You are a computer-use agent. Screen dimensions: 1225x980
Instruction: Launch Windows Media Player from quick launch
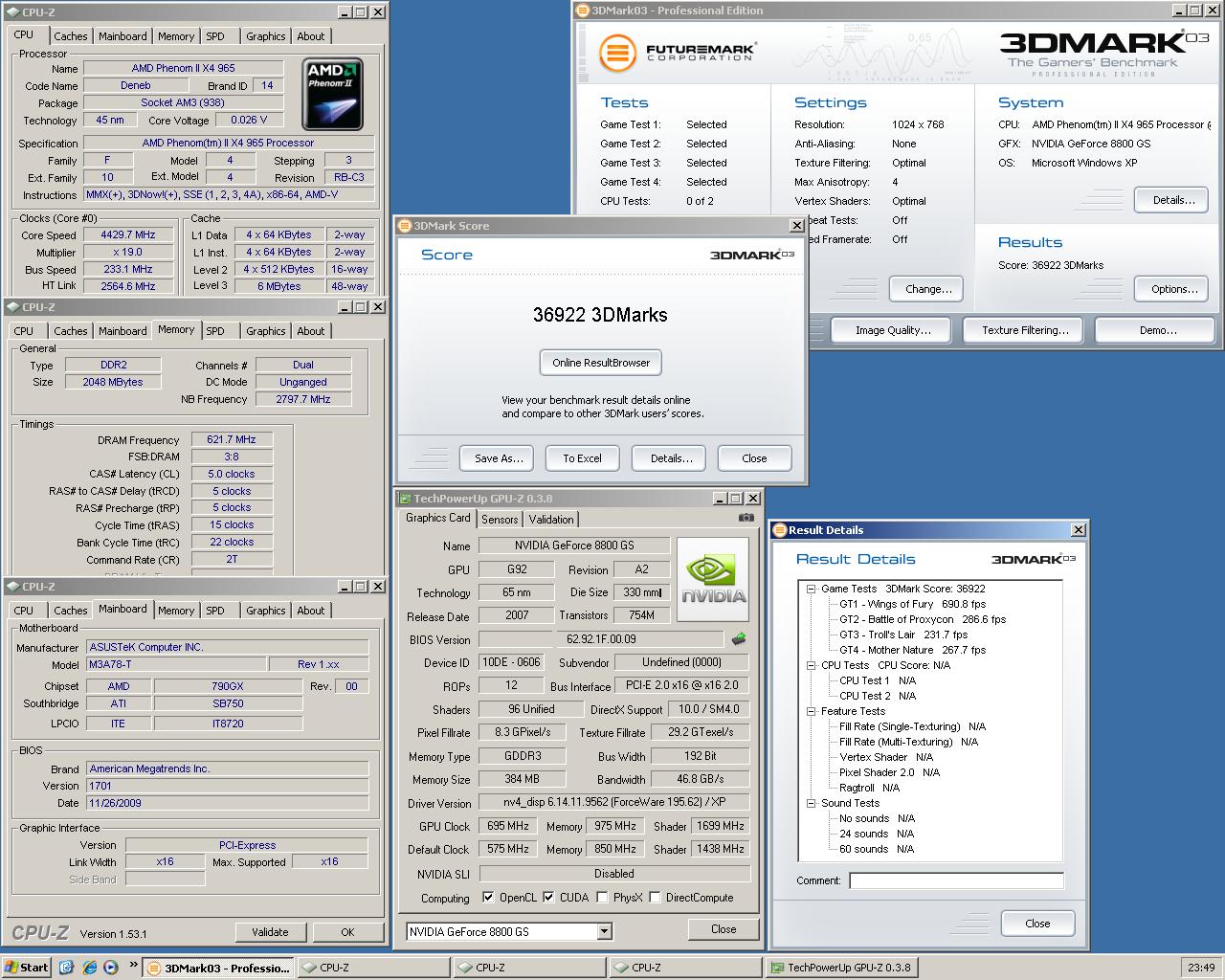tap(110, 968)
